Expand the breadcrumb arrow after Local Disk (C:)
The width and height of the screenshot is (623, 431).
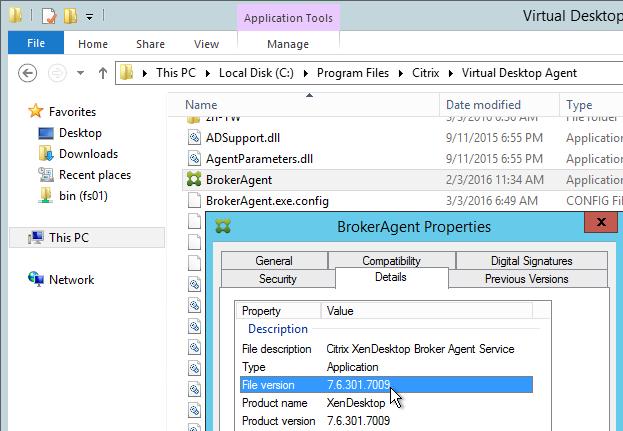click(306, 73)
